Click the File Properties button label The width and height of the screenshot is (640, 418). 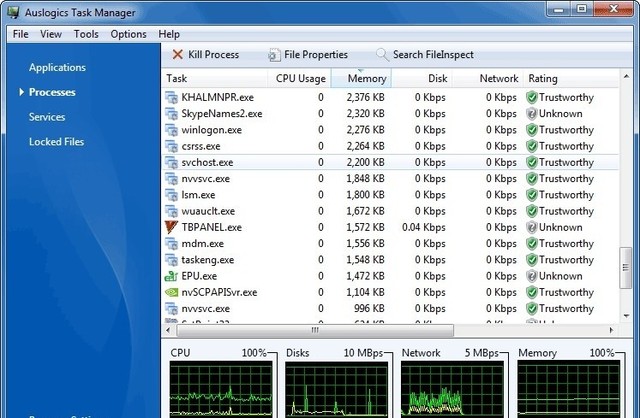point(316,55)
